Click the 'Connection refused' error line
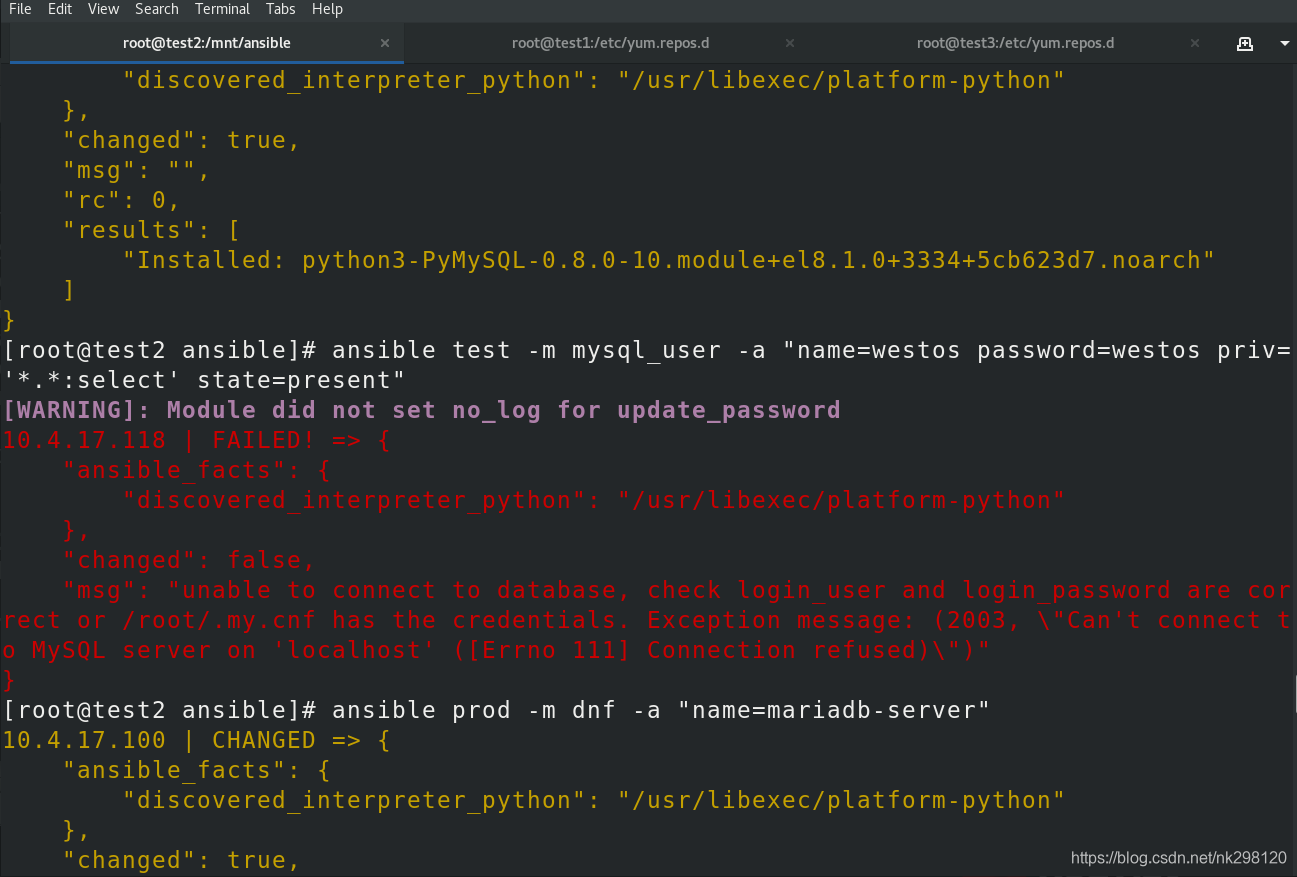This screenshot has width=1297, height=877. tap(496, 650)
